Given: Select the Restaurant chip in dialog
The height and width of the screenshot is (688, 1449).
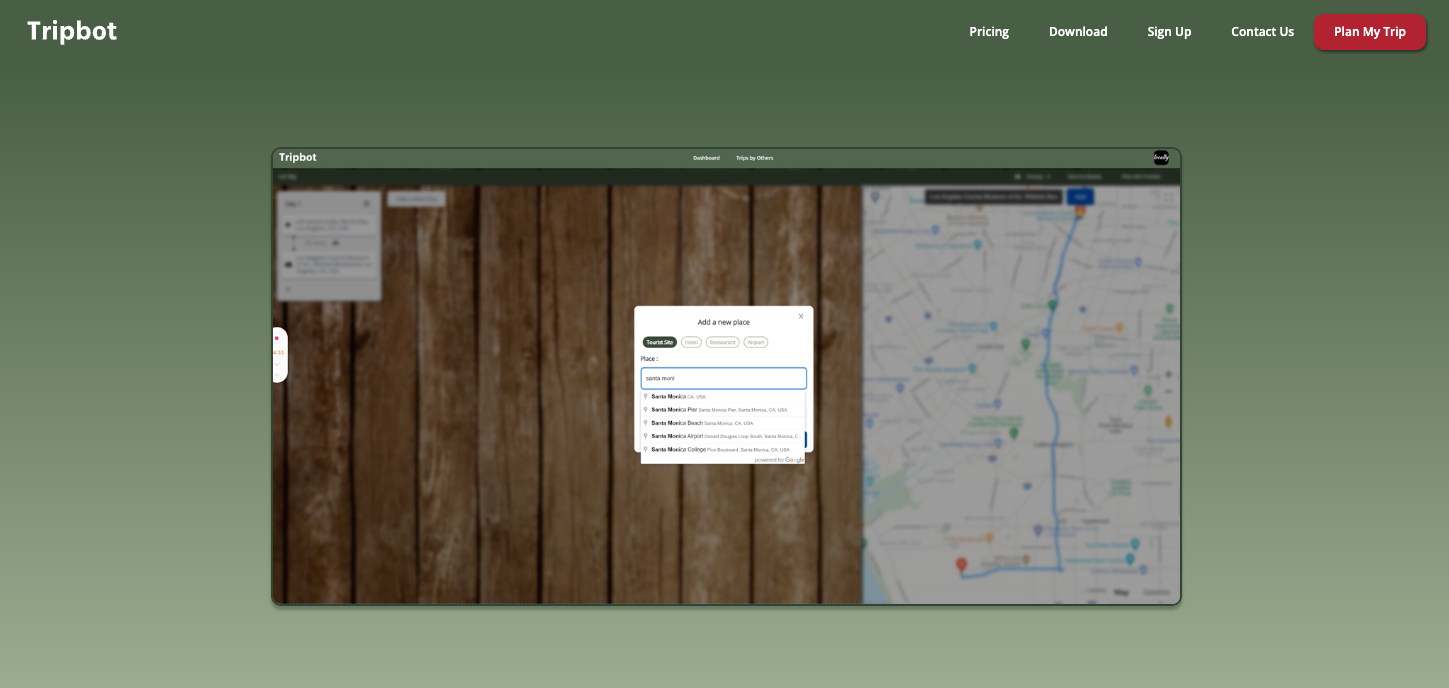Looking at the screenshot, I should 723,342.
